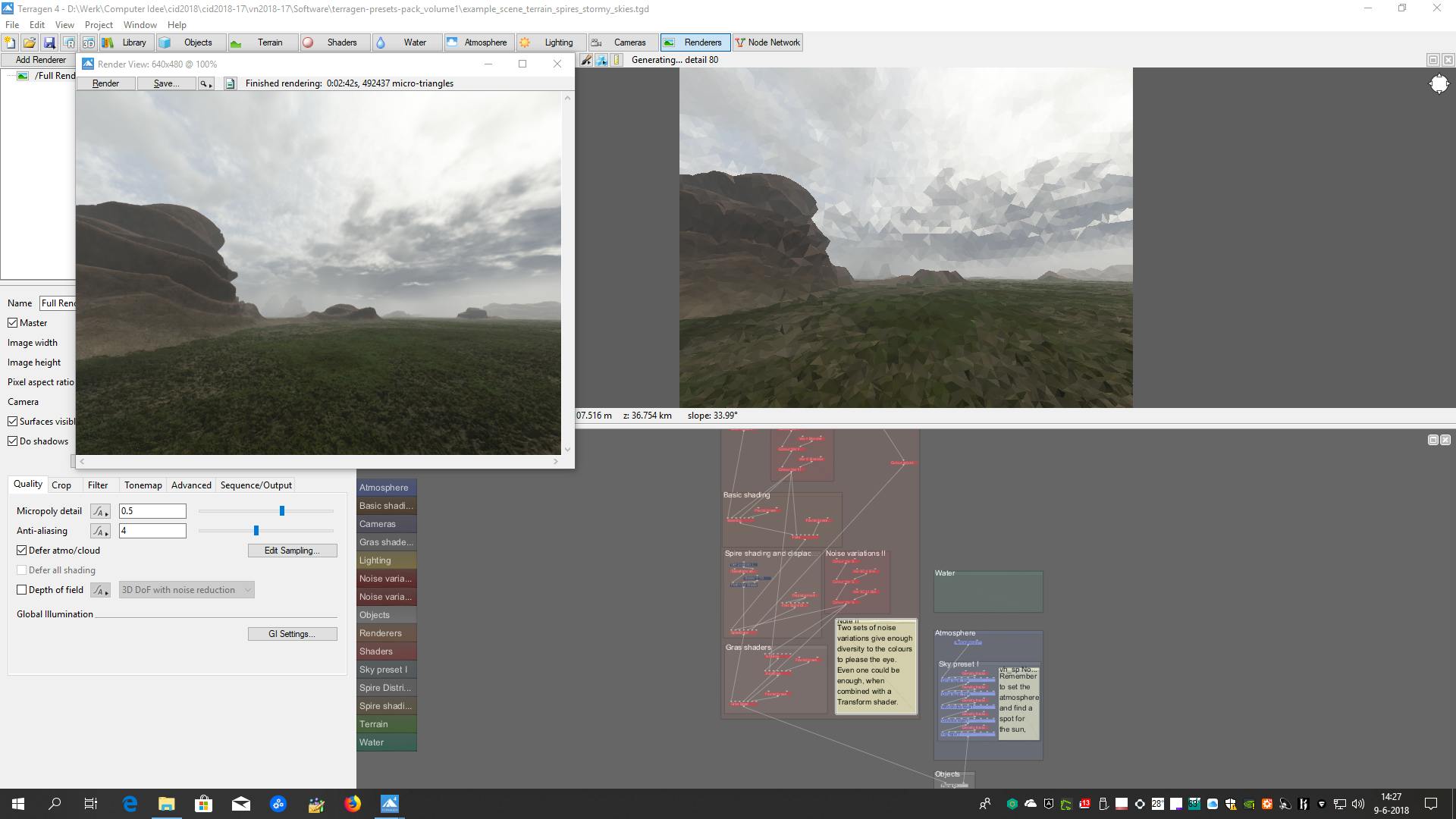Click the yellow ruler measure icon
The width and height of the screenshot is (1456, 819).
pos(617,60)
